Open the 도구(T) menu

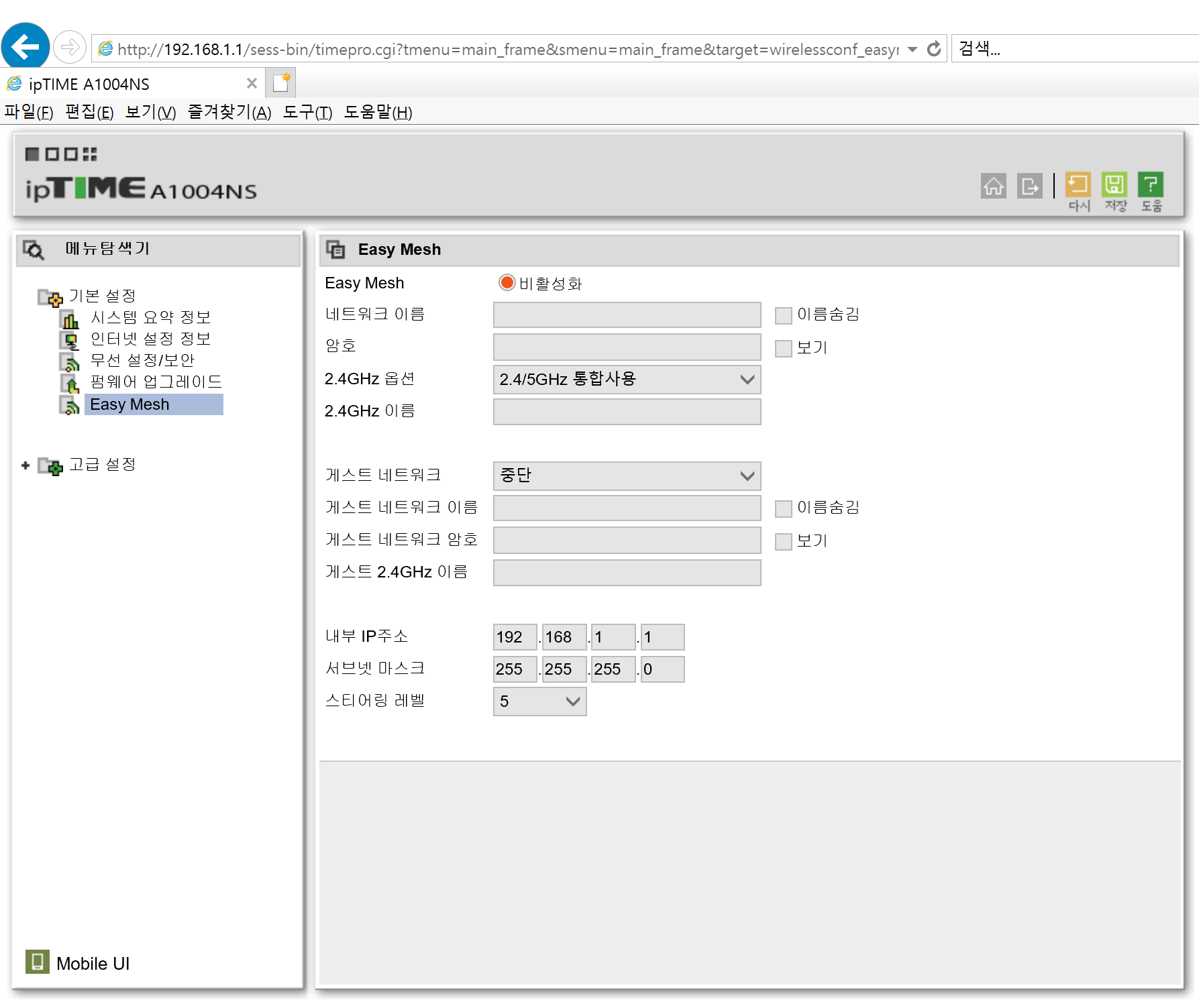click(307, 112)
